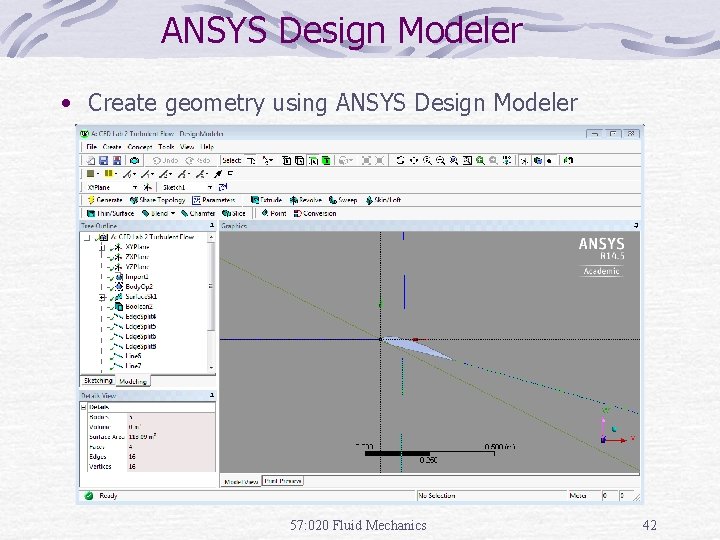Click the Conversion tool

click(x=315, y=214)
